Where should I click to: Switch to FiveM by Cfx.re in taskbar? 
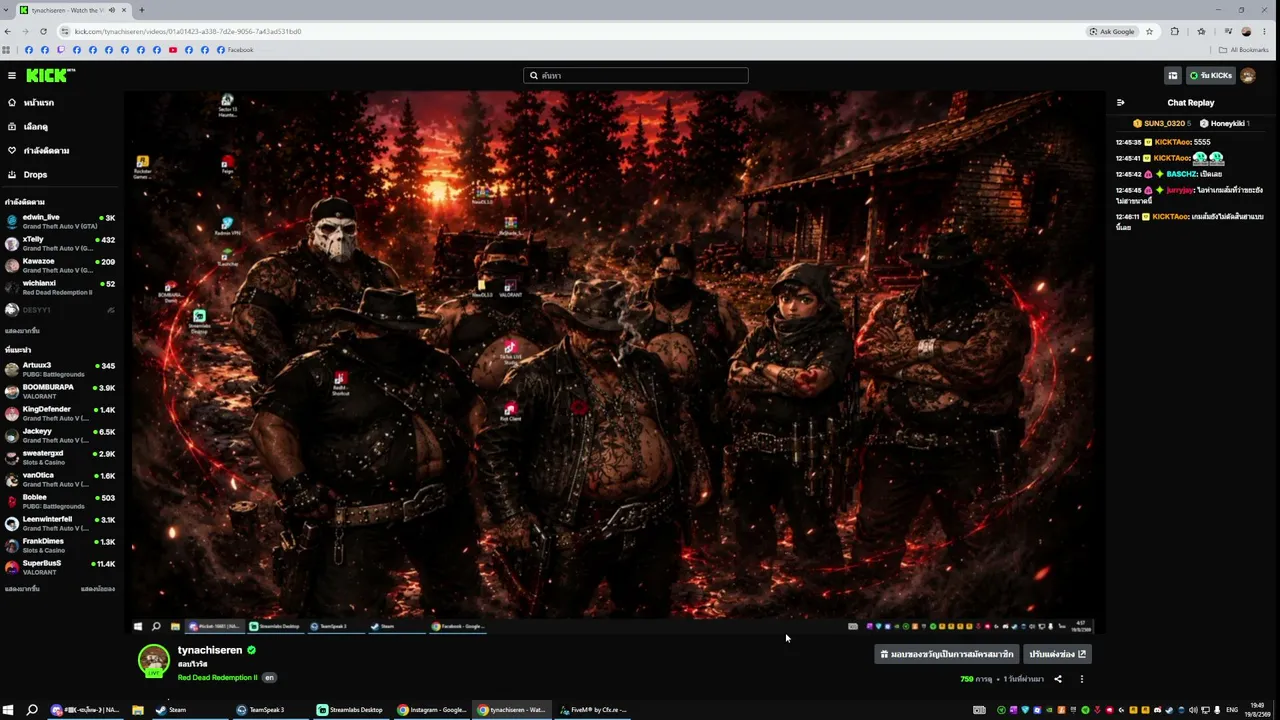[x=593, y=710]
